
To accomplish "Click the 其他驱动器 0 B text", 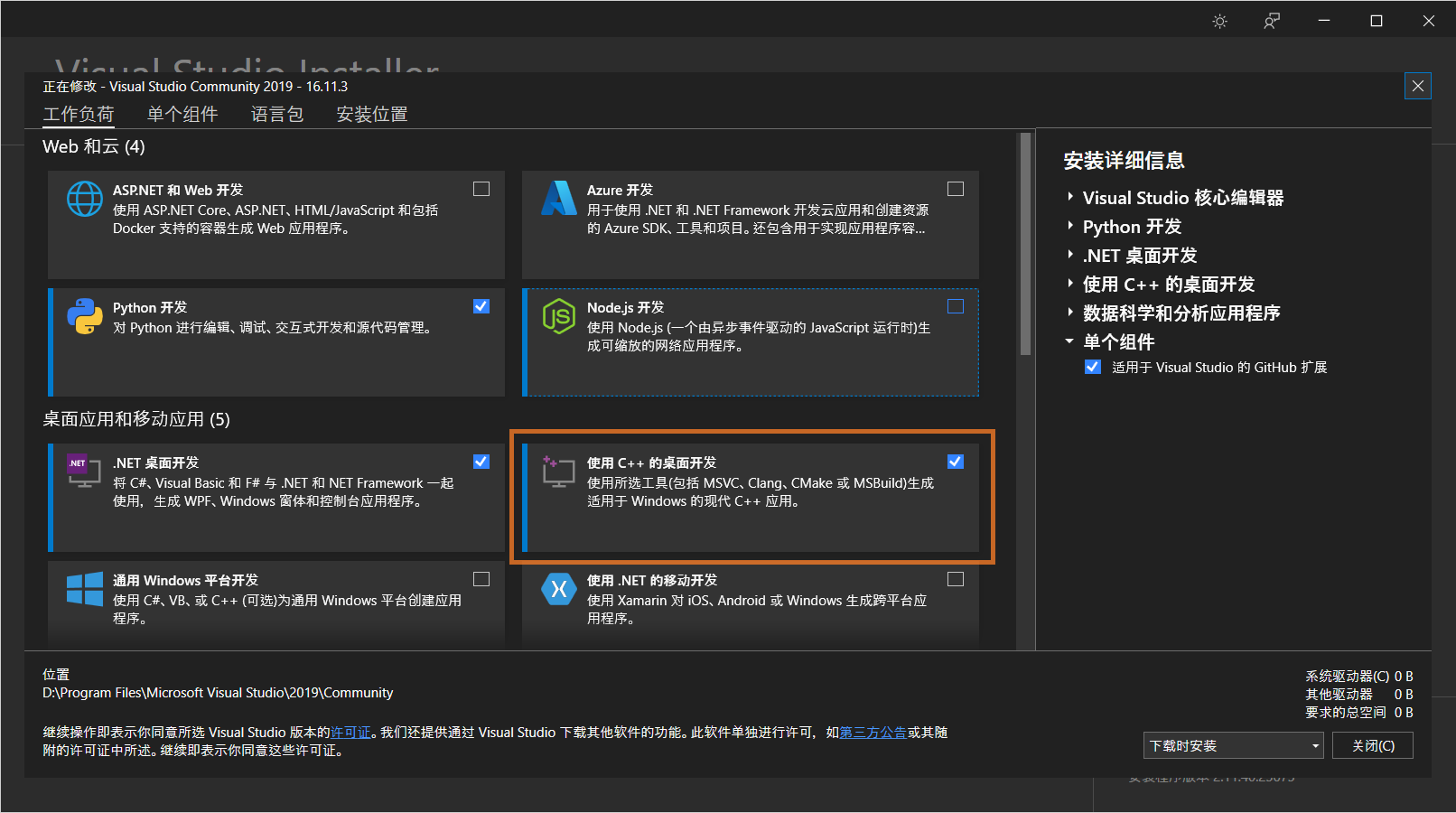I will click(1358, 694).
